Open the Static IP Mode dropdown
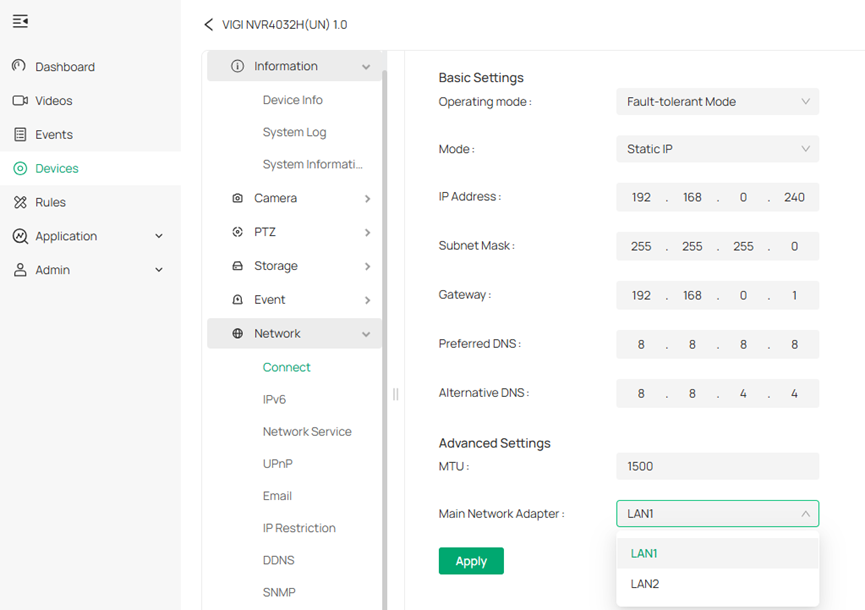 point(717,149)
